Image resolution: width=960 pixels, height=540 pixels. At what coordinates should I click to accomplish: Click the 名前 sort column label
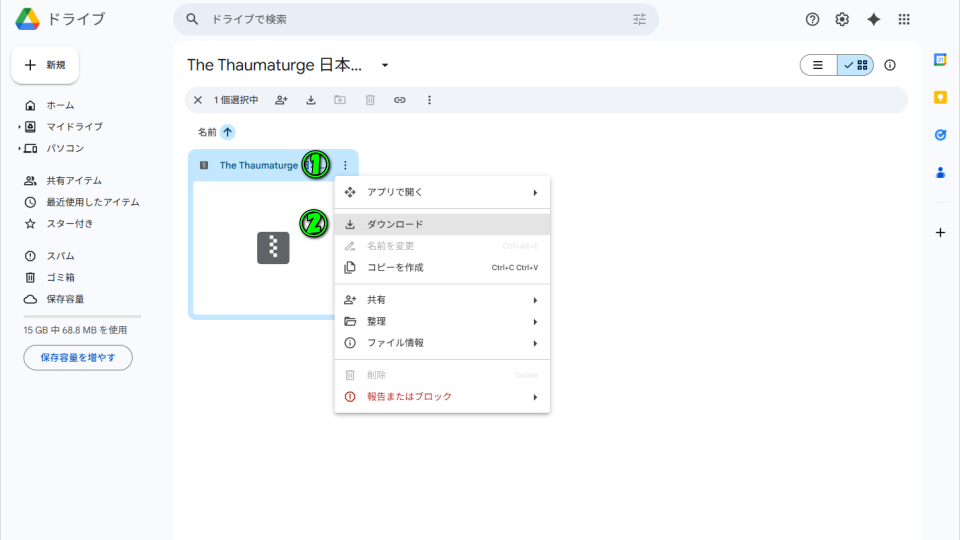[207, 132]
